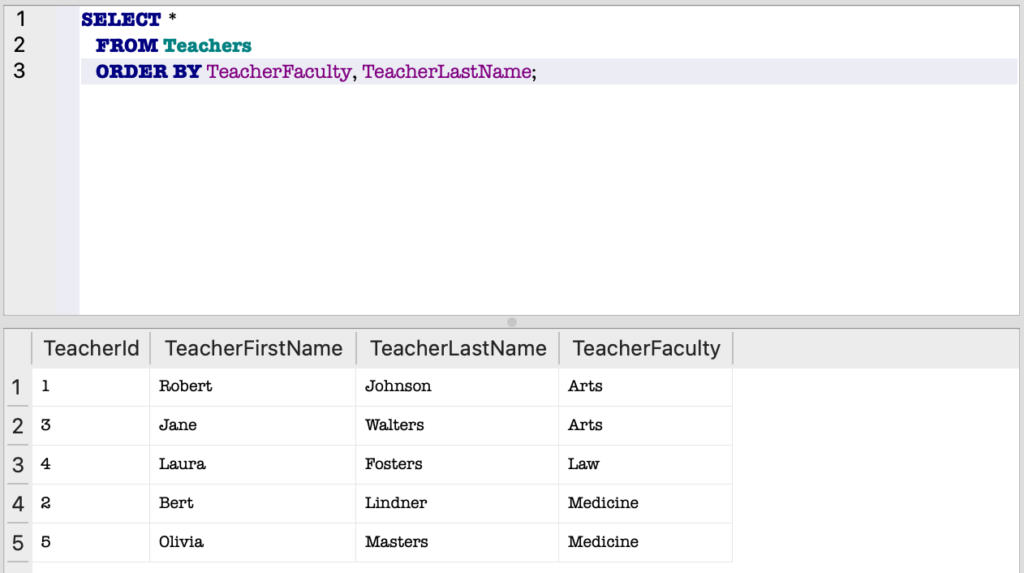Click the Law faculty cell

point(584,464)
